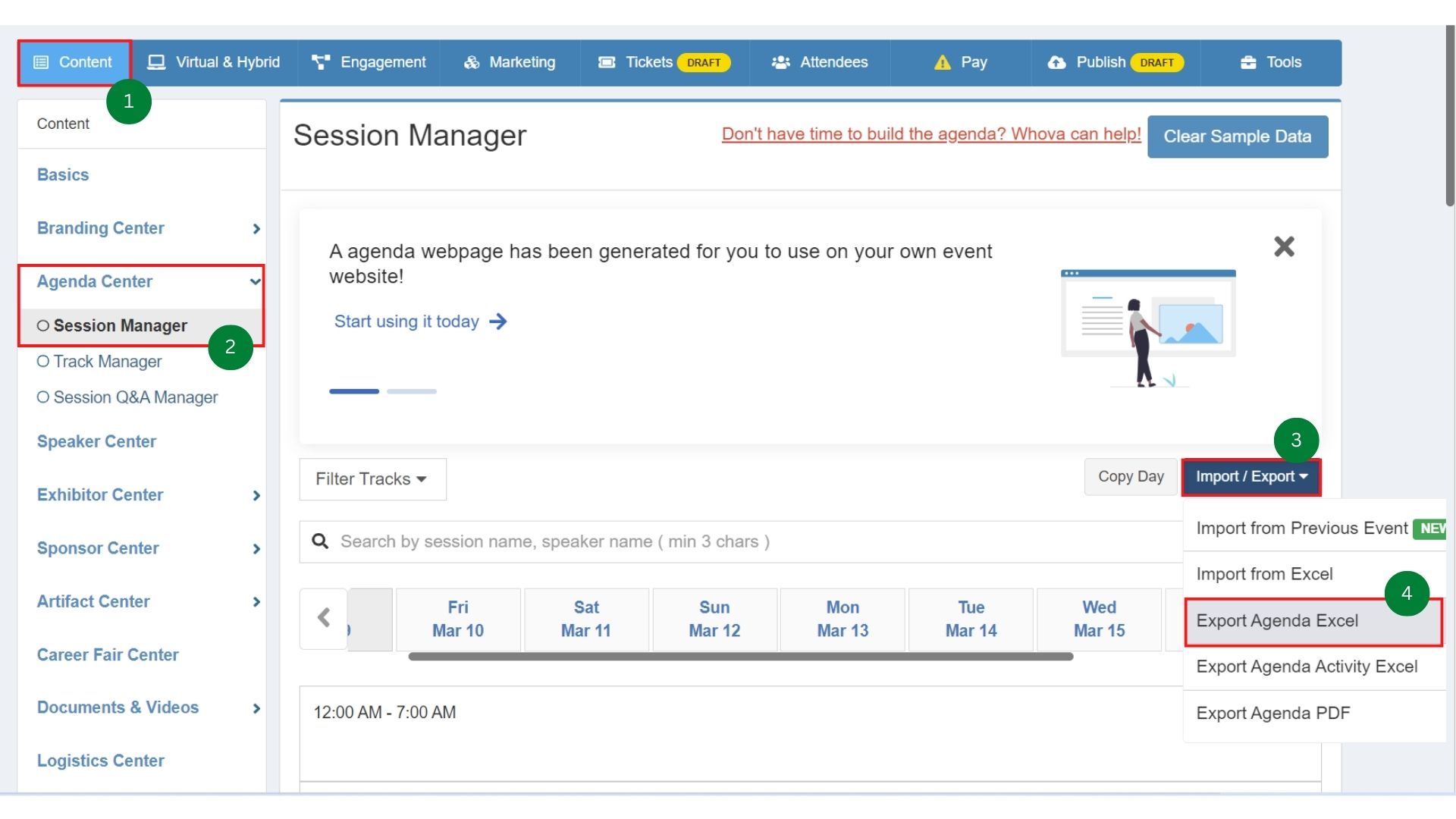Click the Attendees people icon
1456x819 pixels.
click(780, 62)
